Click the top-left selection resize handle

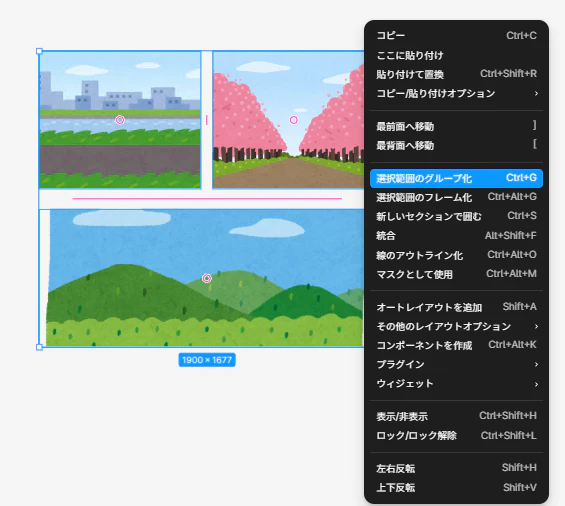tap(40, 52)
